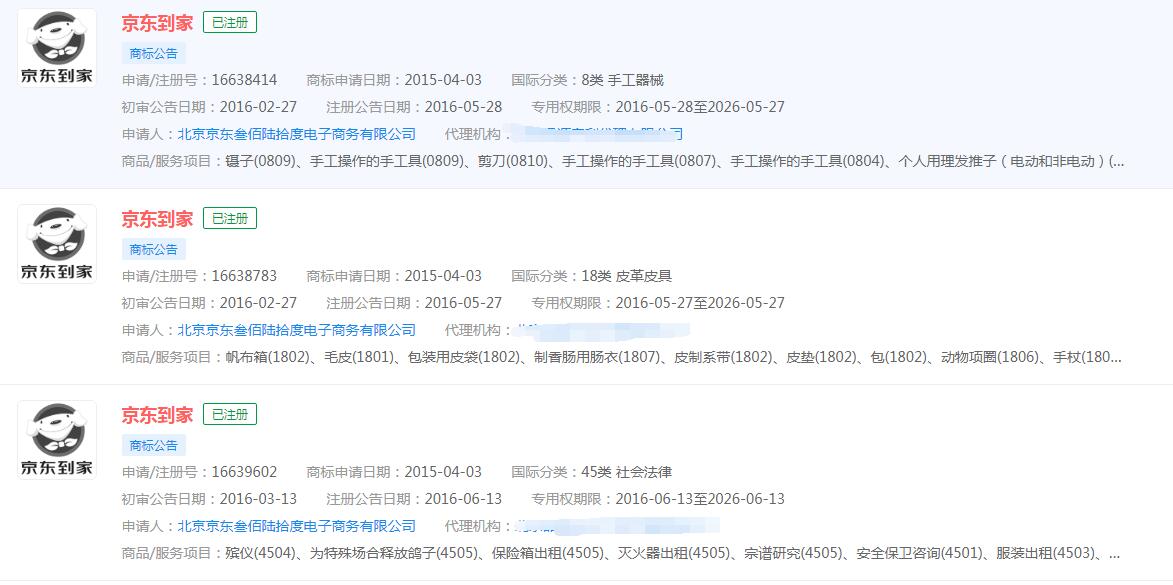Open 商标公告 tag for record 16639602
This screenshot has width=1173, height=585.
tap(153, 445)
